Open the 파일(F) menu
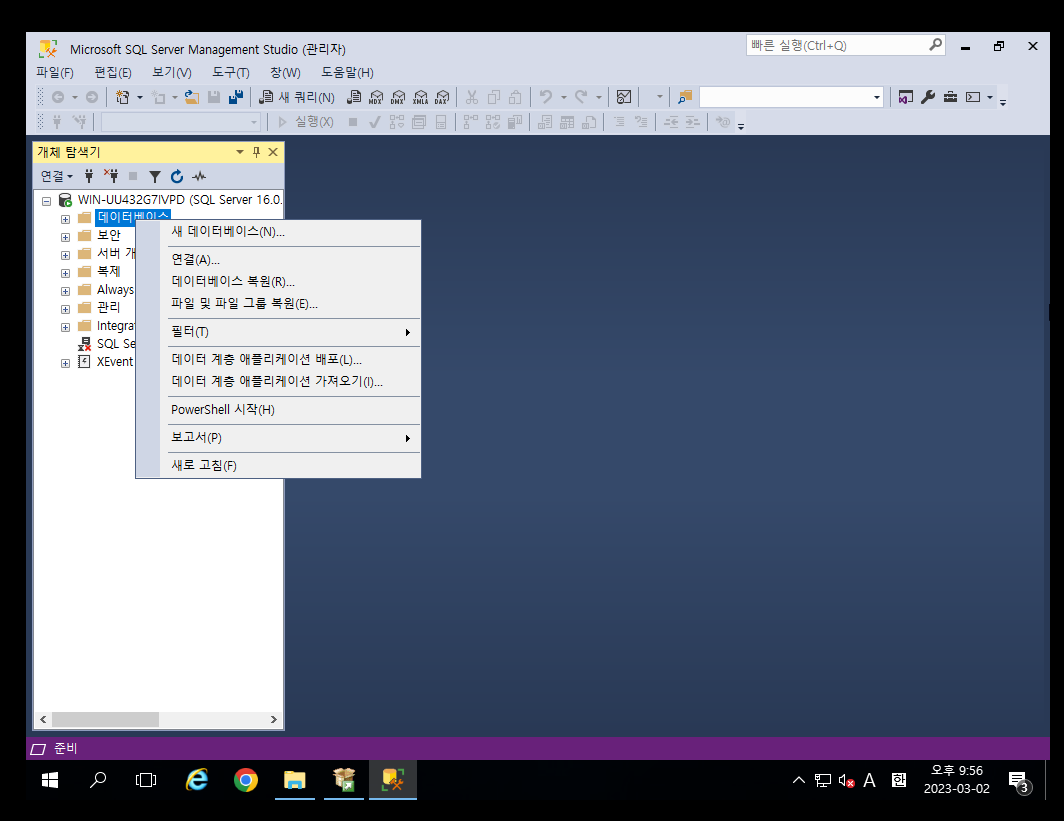1064x821 pixels. click(55, 72)
